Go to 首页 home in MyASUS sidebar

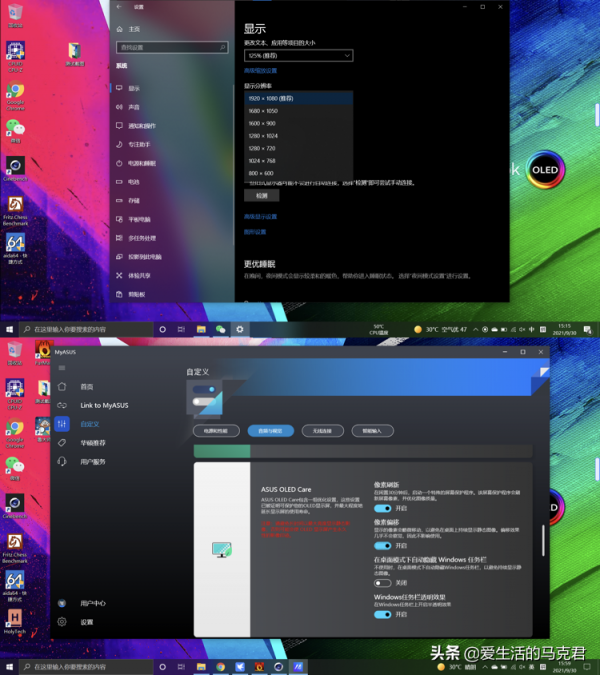(x=87, y=386)
